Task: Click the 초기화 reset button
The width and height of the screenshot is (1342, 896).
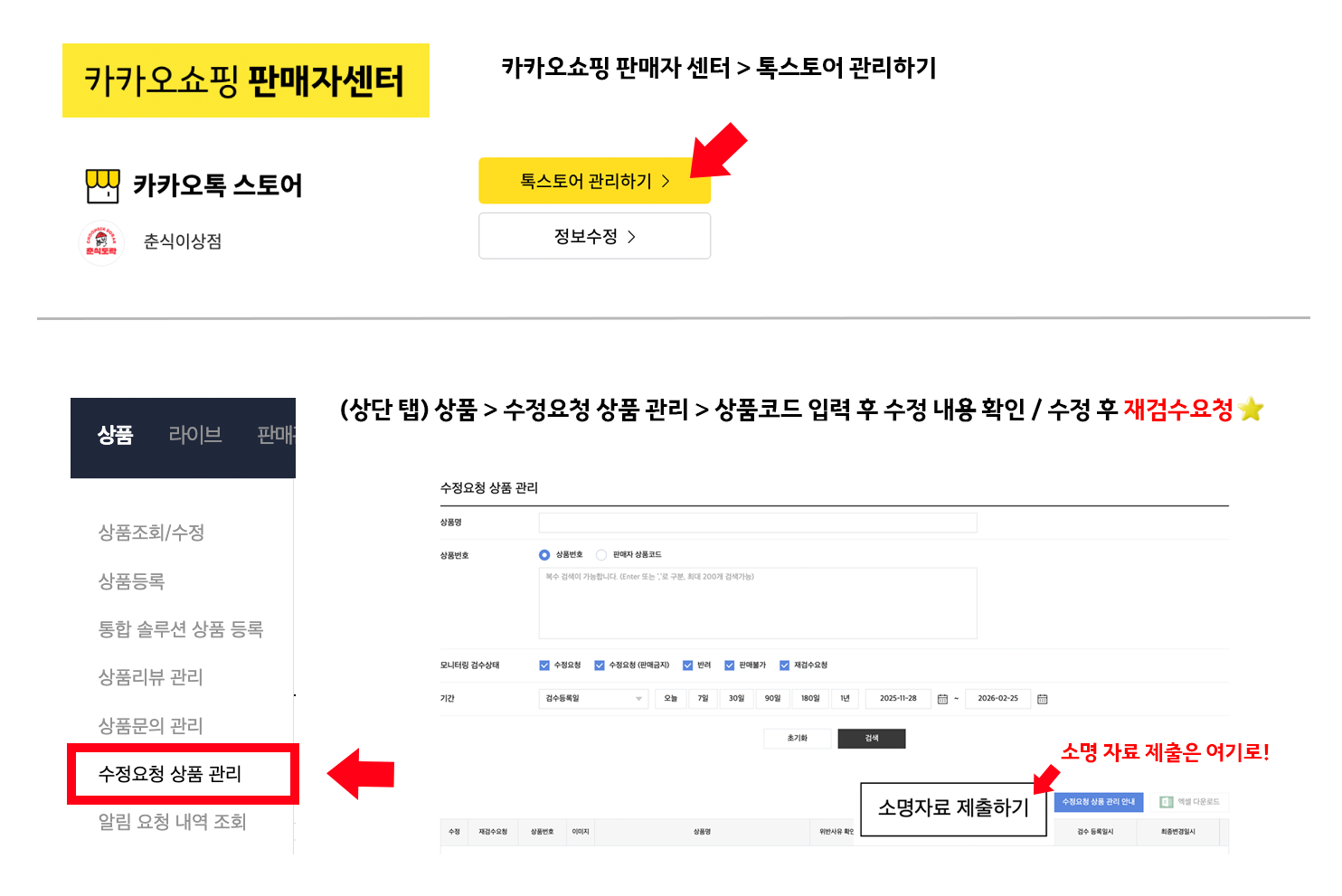Action: (797, 739)
